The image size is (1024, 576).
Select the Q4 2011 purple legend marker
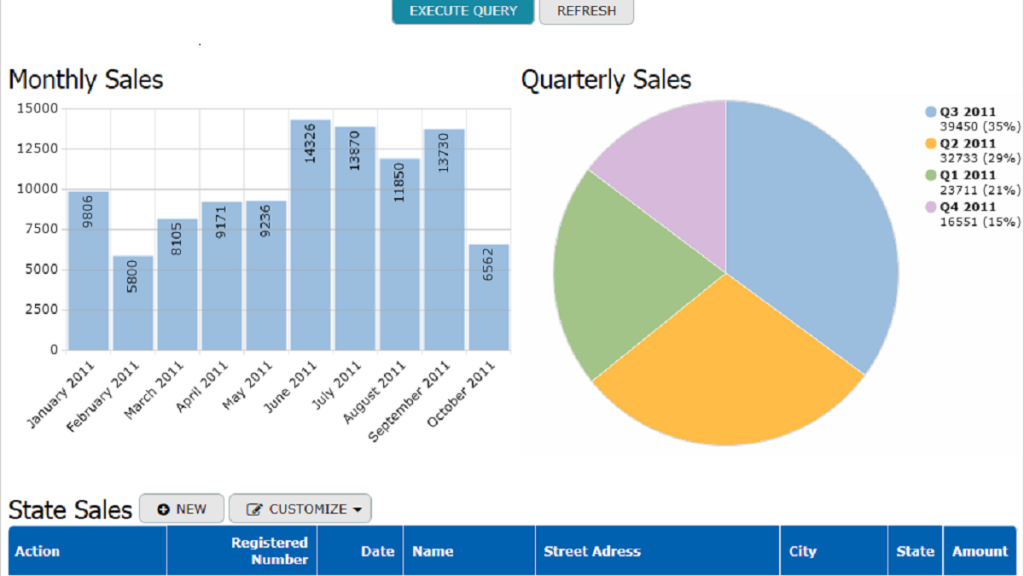click(x=931, y=204)
